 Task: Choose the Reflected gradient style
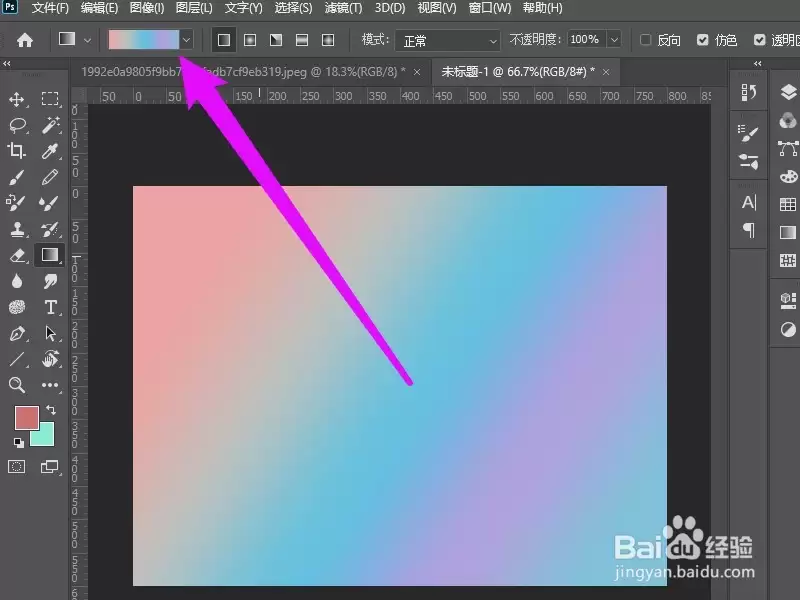pyautogui.click(x=302, y=40)
